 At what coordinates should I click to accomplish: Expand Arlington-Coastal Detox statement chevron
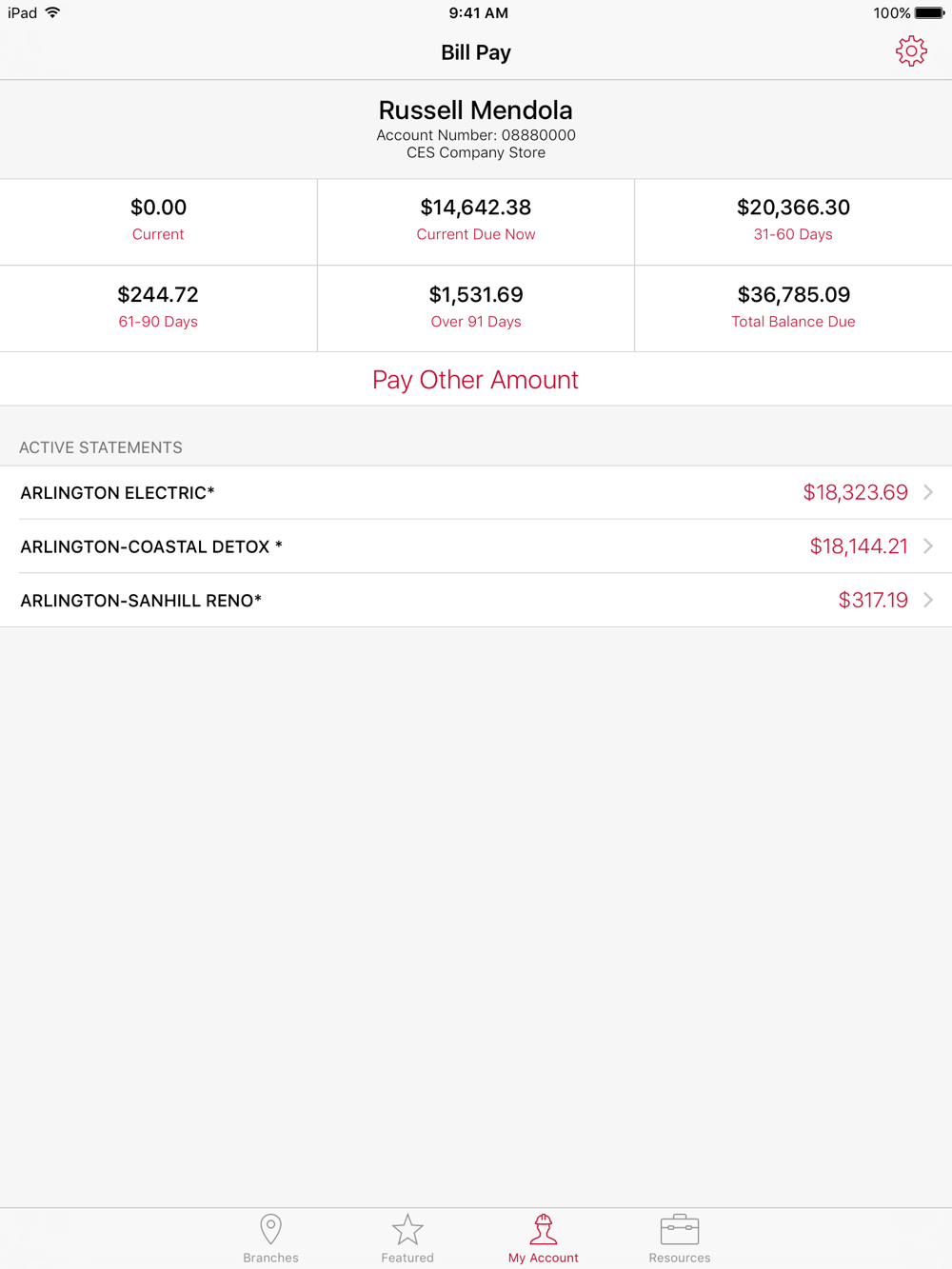click(x=928, y=546)
